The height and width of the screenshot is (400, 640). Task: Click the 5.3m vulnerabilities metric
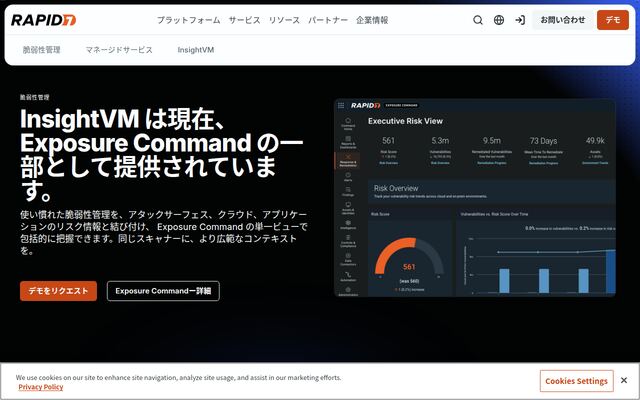(x=440, y=141)
